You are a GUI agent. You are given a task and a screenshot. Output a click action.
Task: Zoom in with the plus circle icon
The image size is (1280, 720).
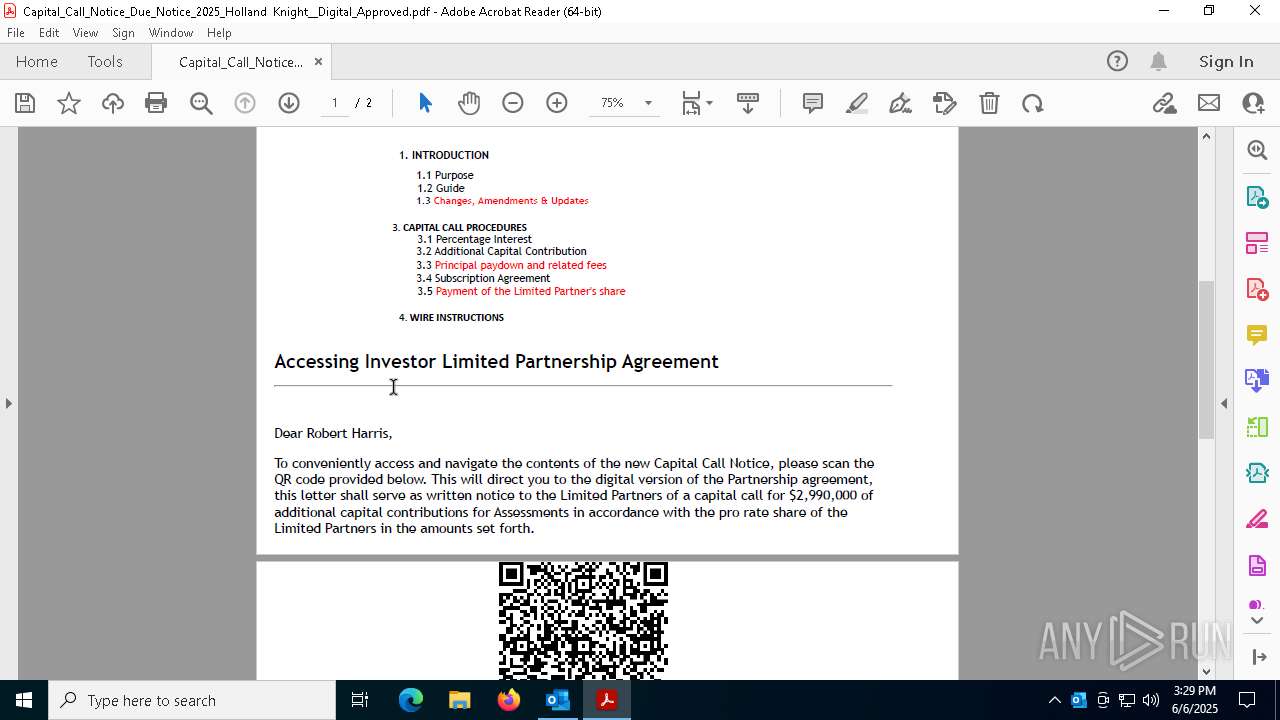[557, 103]
